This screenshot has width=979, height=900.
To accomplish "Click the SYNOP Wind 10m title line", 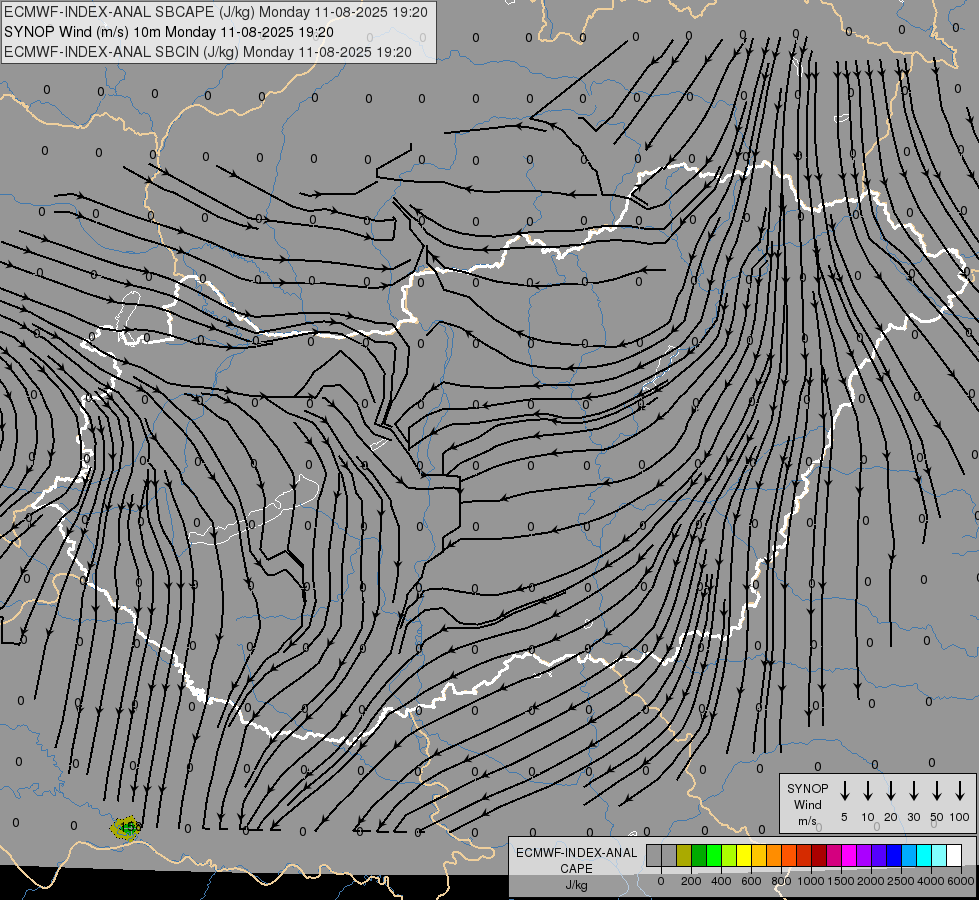I will [x=169, y=32].
